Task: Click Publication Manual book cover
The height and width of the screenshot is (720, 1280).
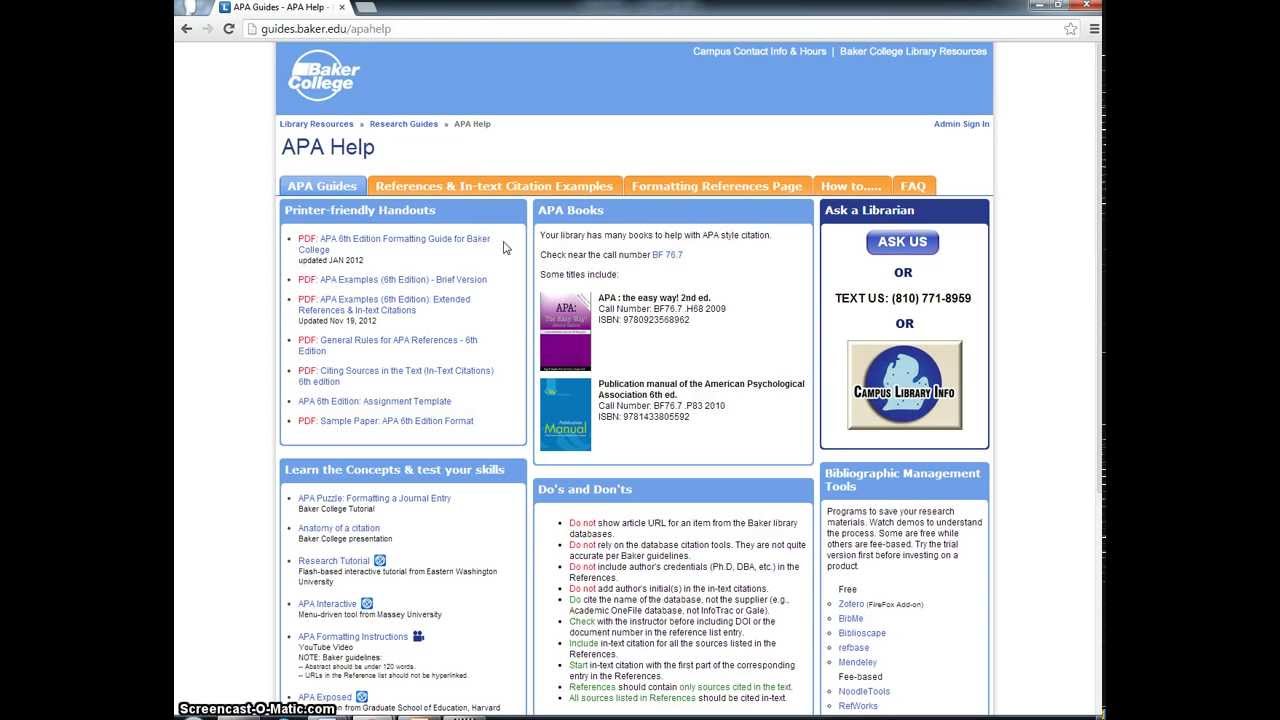Action: [x=565, y=414]
